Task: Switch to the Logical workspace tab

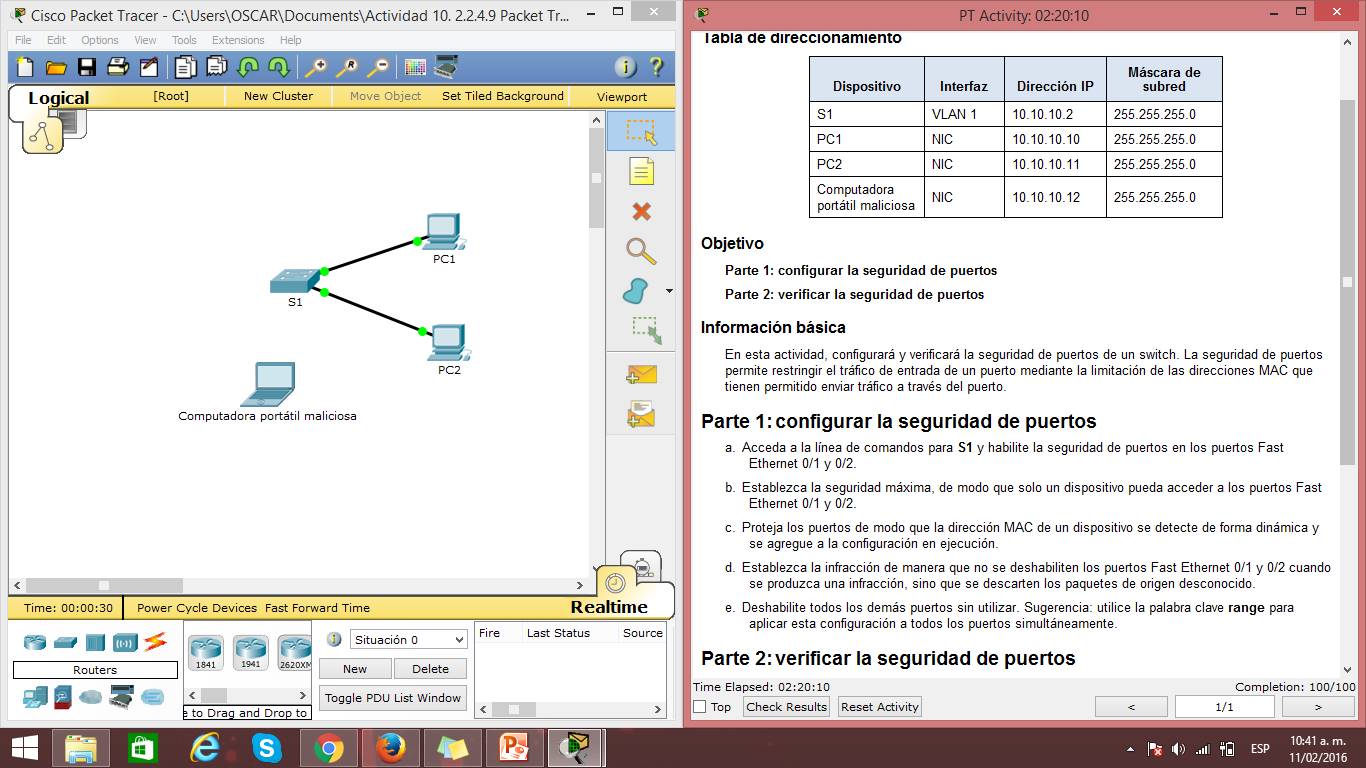Action: [57, 98]
